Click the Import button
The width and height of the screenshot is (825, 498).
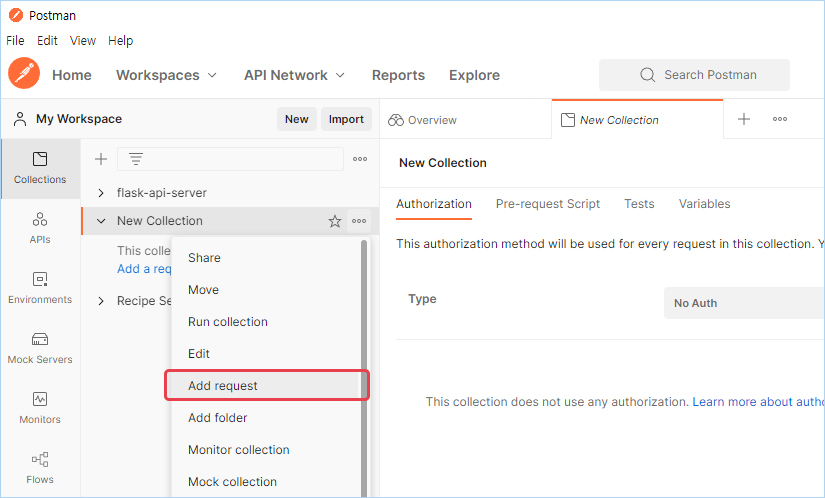pyautogui.click(x=346, y=119)
